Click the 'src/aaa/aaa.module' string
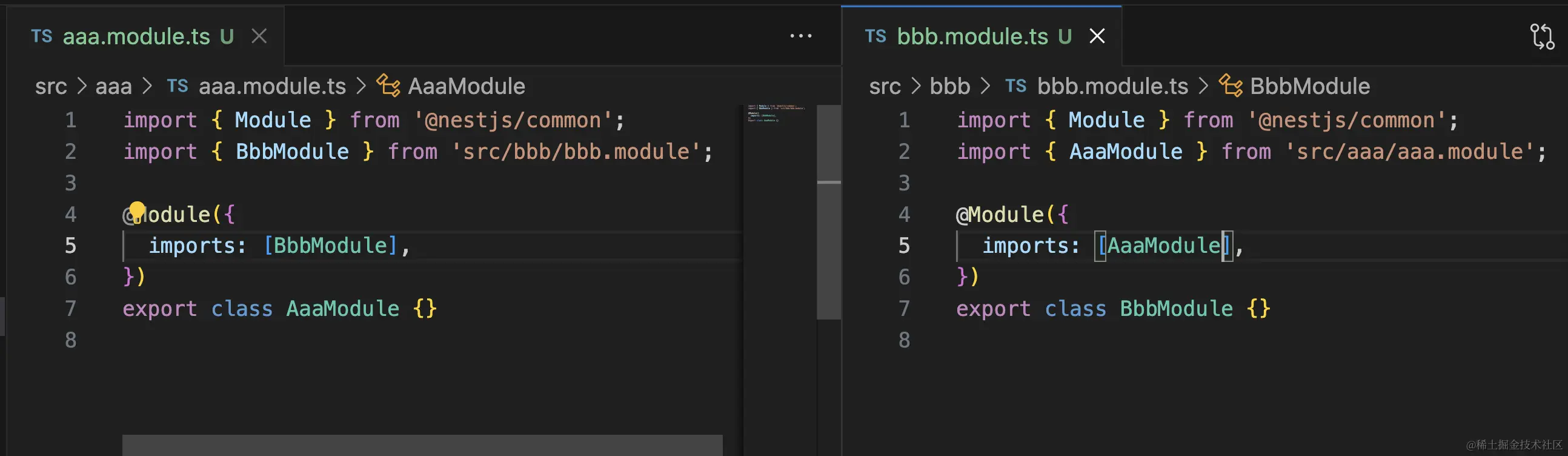Image resolution: width=1568 pixels, height=456 pixels. 1409,152
